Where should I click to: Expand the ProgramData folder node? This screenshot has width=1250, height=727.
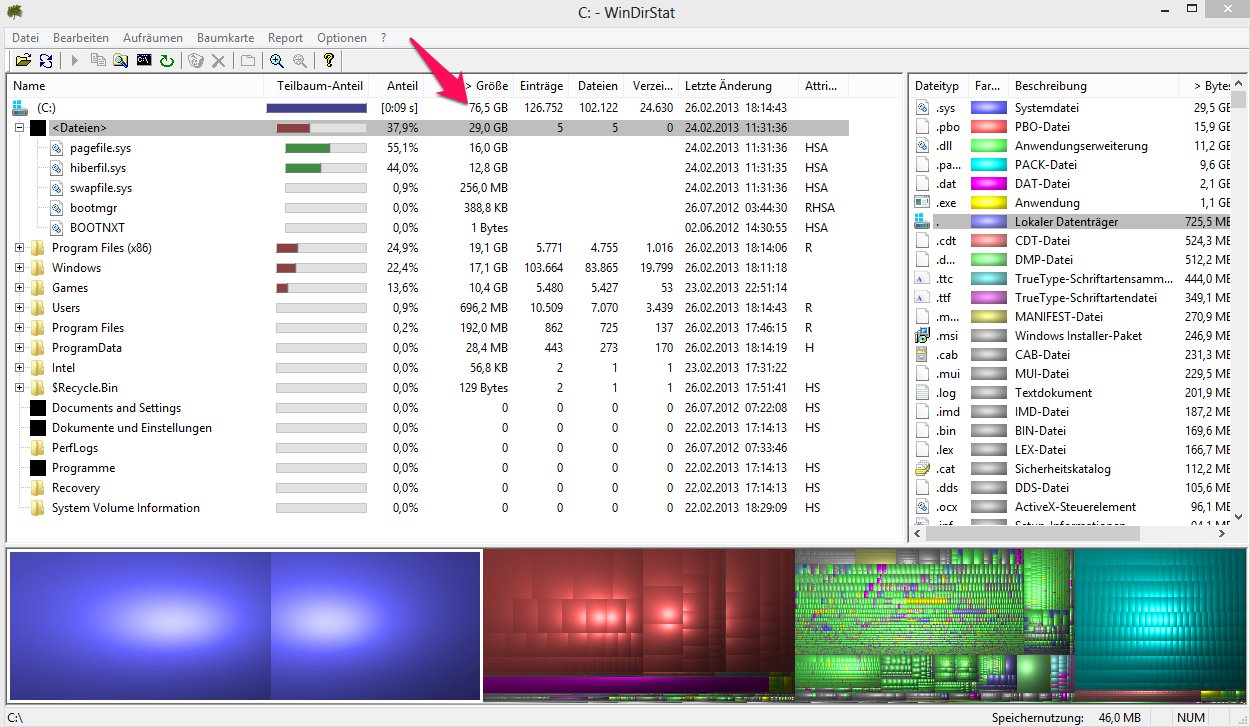(19, 347)
